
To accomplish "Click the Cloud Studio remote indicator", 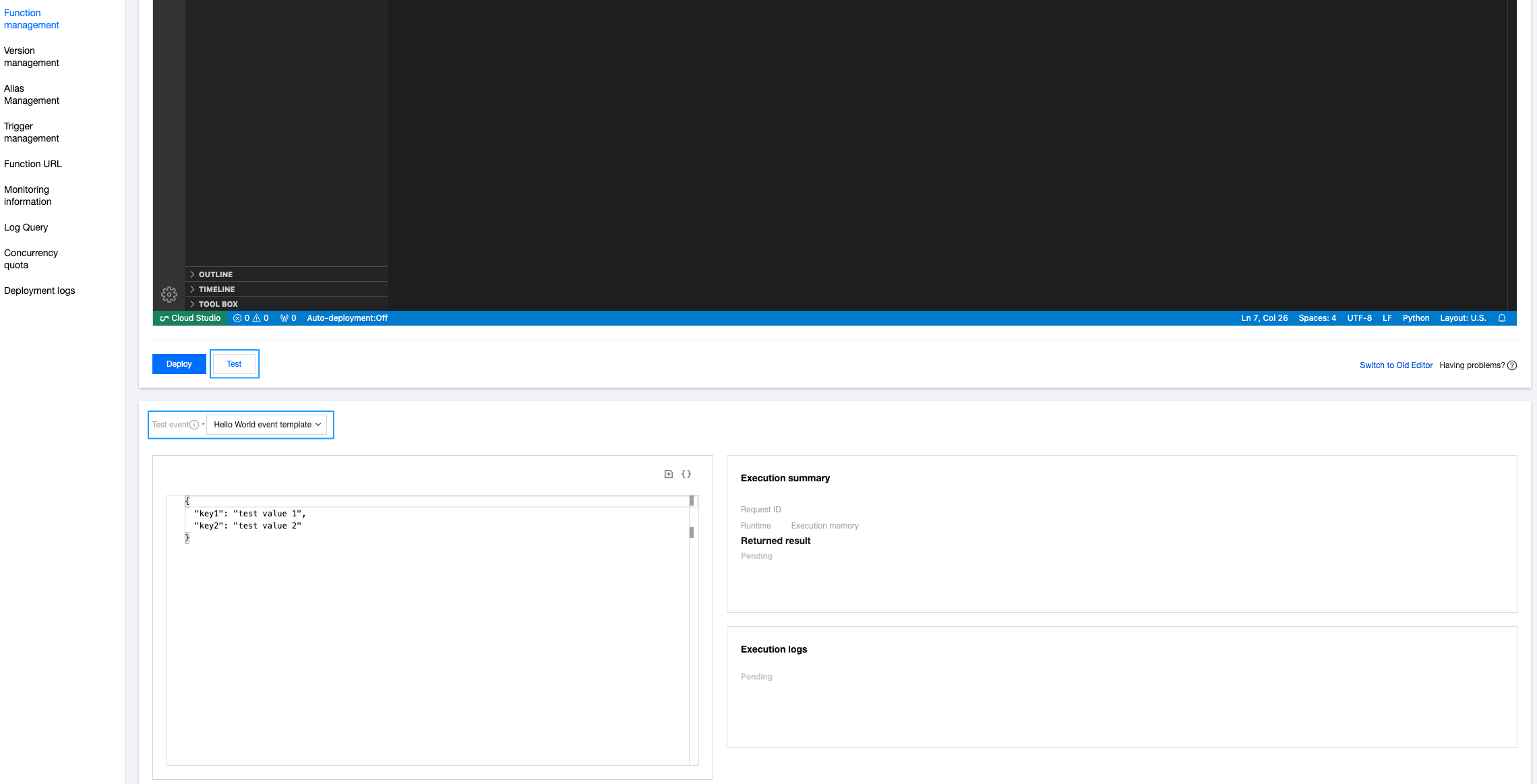I will tap(190, 318).
